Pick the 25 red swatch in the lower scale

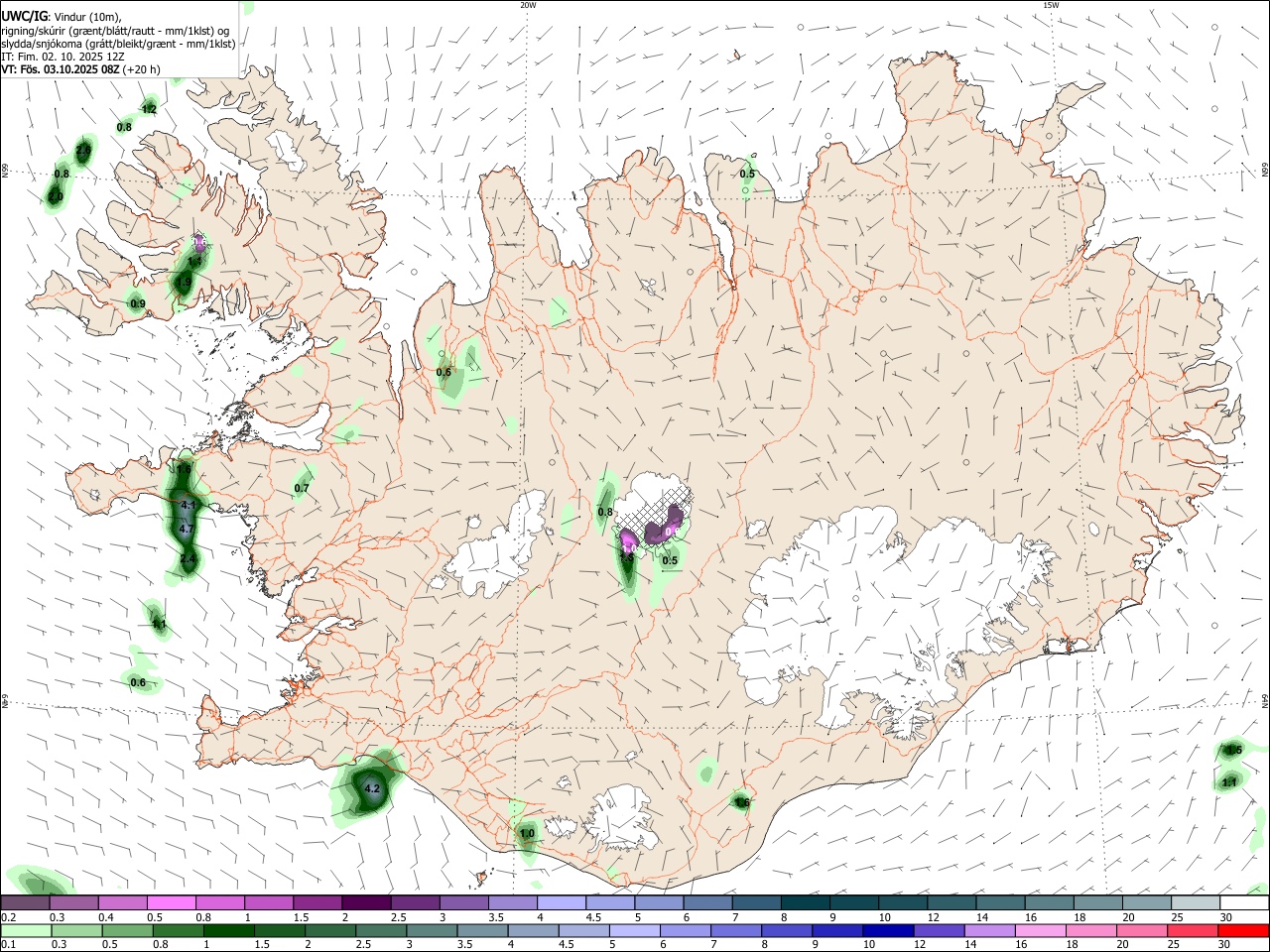[x=1194, y=931]
